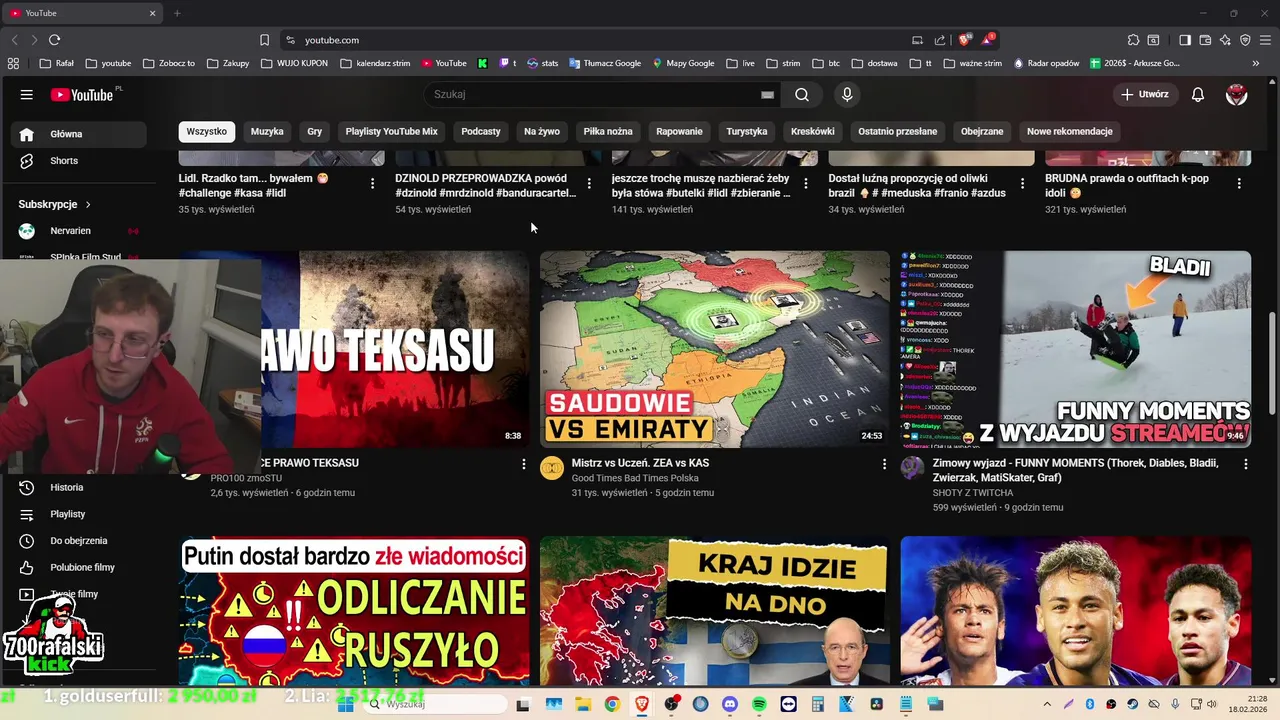Open SHOTY Z TWITCHA channel link
Viewport: 1280px width, 720px height.
click(973, 493)
